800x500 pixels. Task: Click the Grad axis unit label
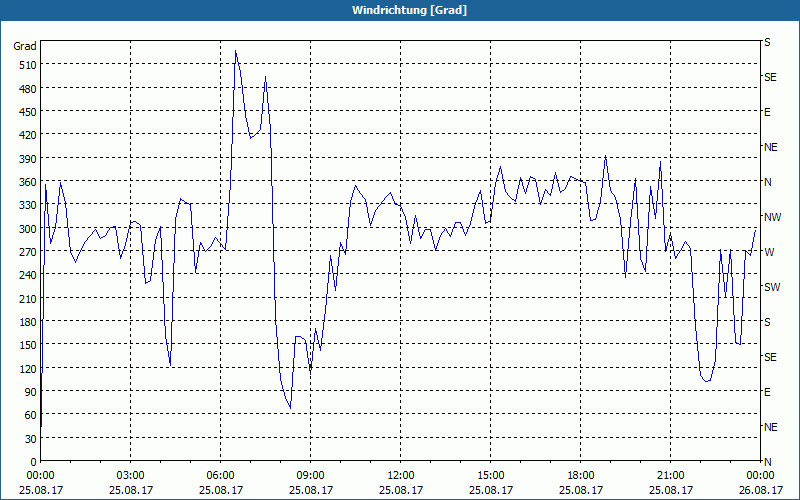(24, 46)
